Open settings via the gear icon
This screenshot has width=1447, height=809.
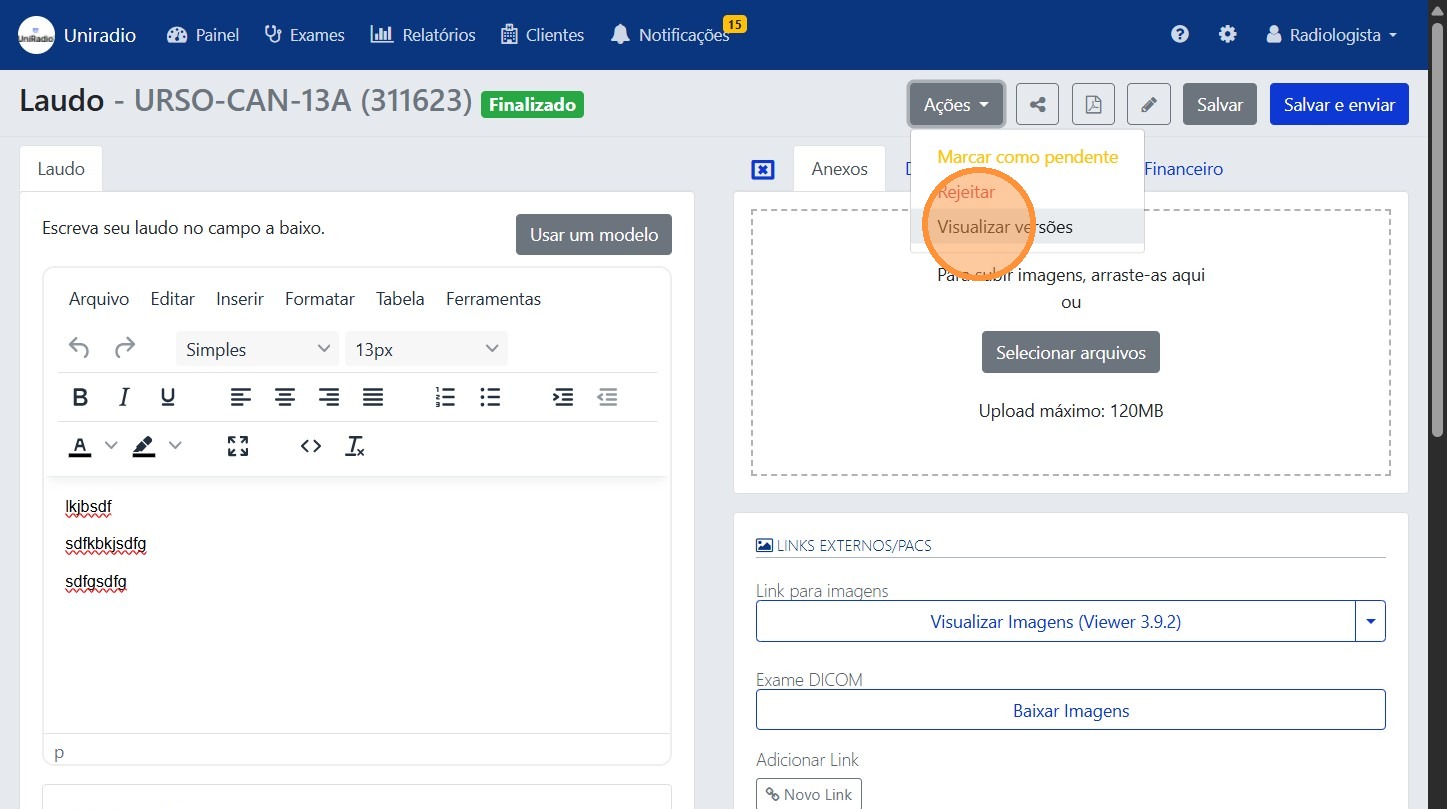[x=1228, y=34]
